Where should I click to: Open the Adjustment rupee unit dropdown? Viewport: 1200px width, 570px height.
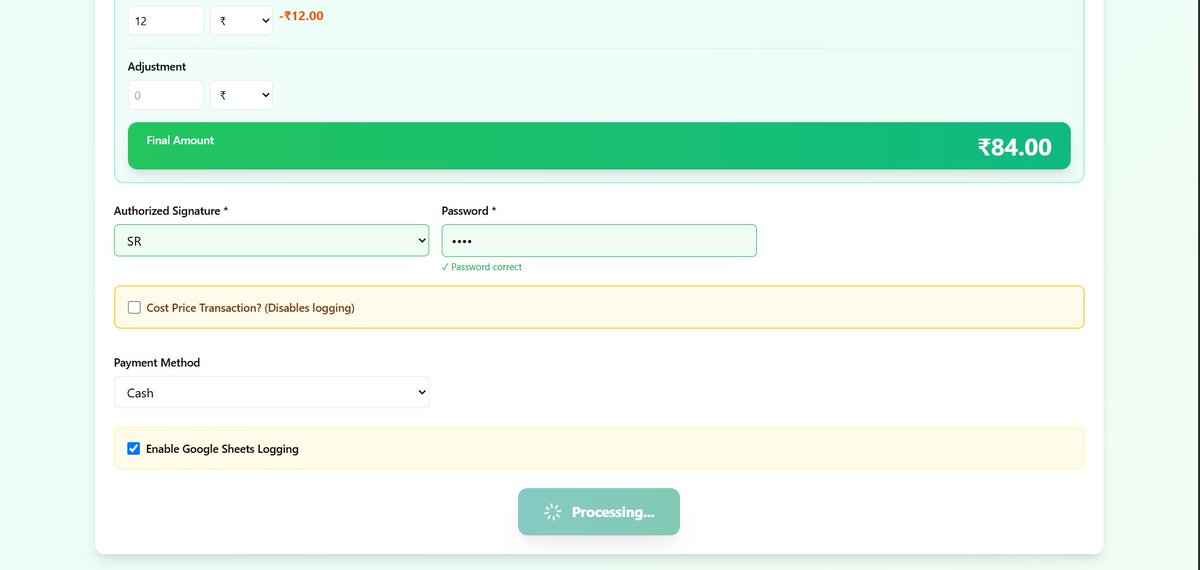click(241, 95)
